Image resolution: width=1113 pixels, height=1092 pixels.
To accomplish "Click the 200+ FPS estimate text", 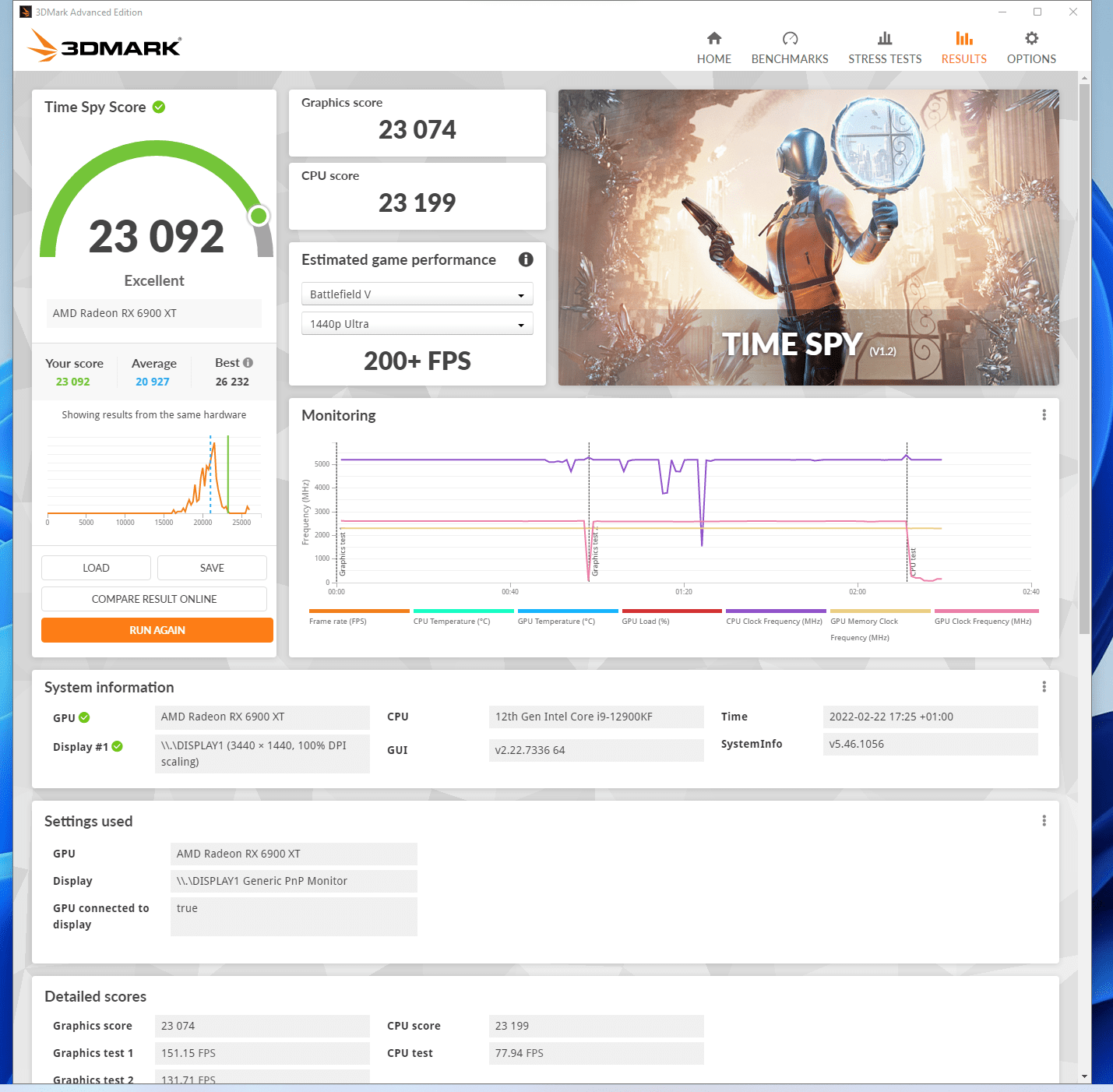I will coord(417,361).
